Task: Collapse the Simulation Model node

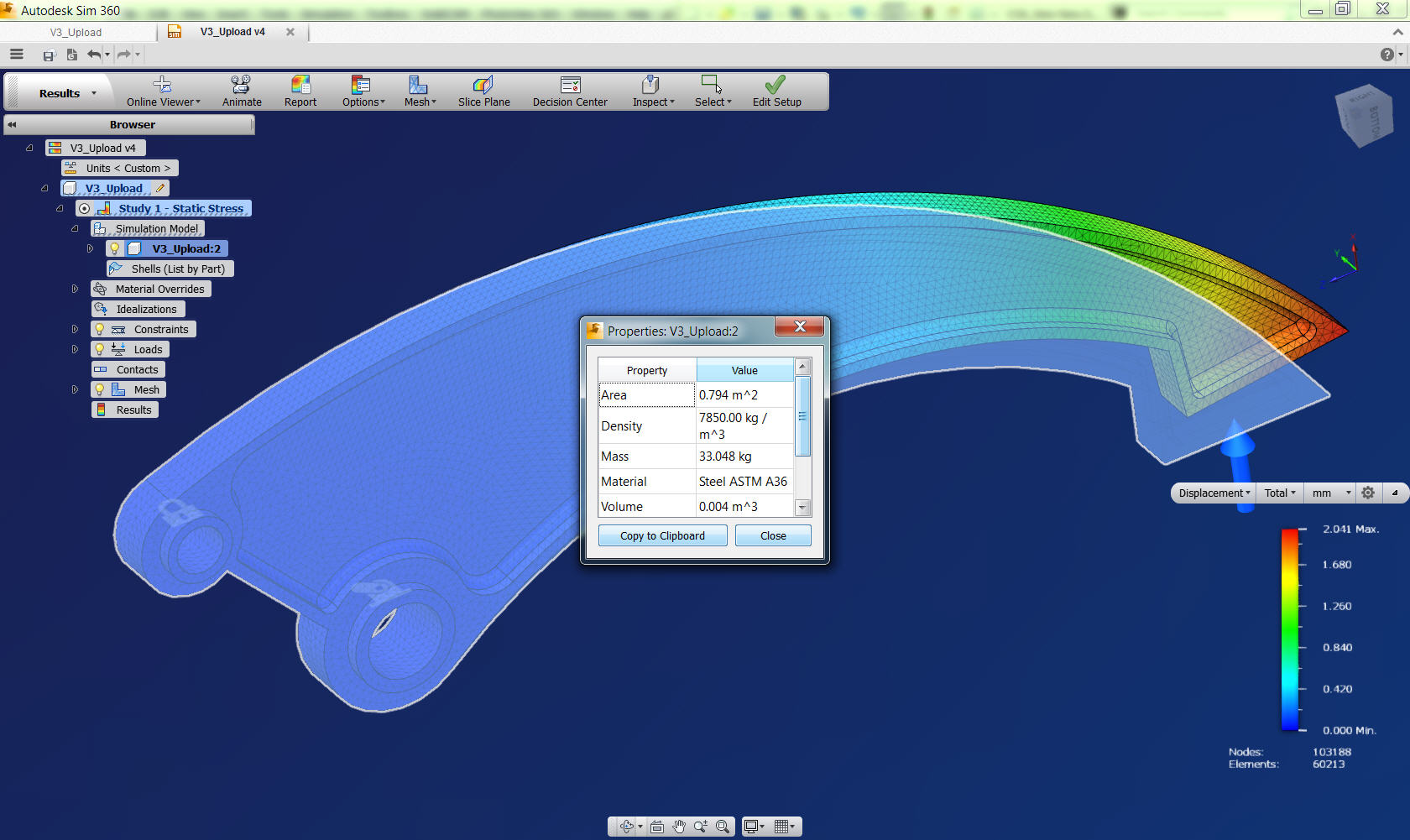Action: [x=75, y=228]
